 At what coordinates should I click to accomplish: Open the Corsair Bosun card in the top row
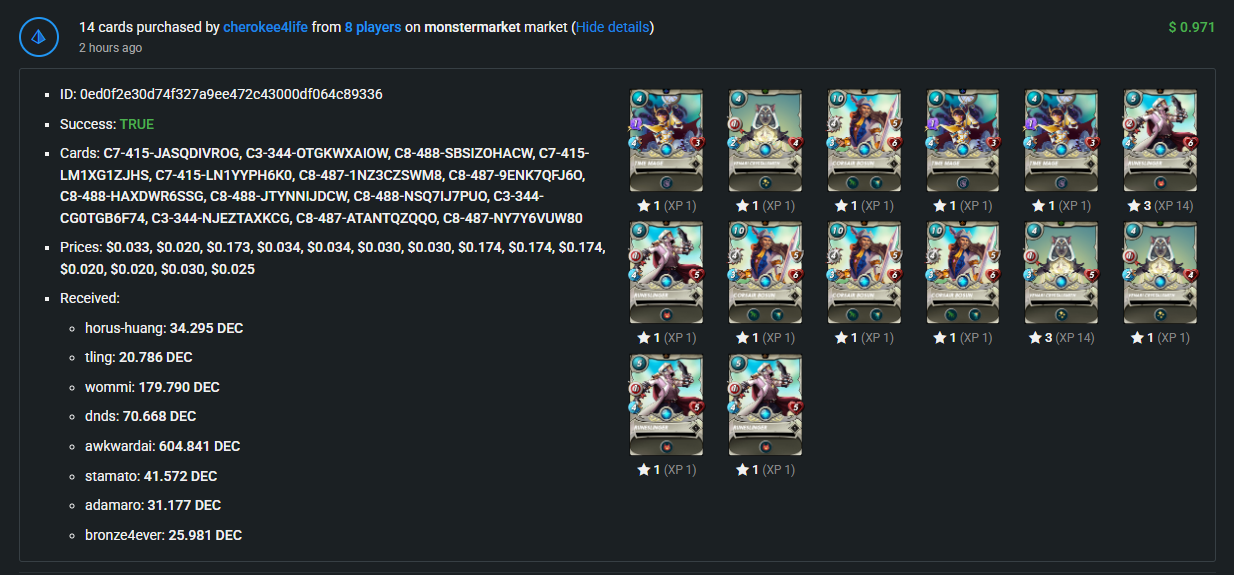(x=864, y=140)
